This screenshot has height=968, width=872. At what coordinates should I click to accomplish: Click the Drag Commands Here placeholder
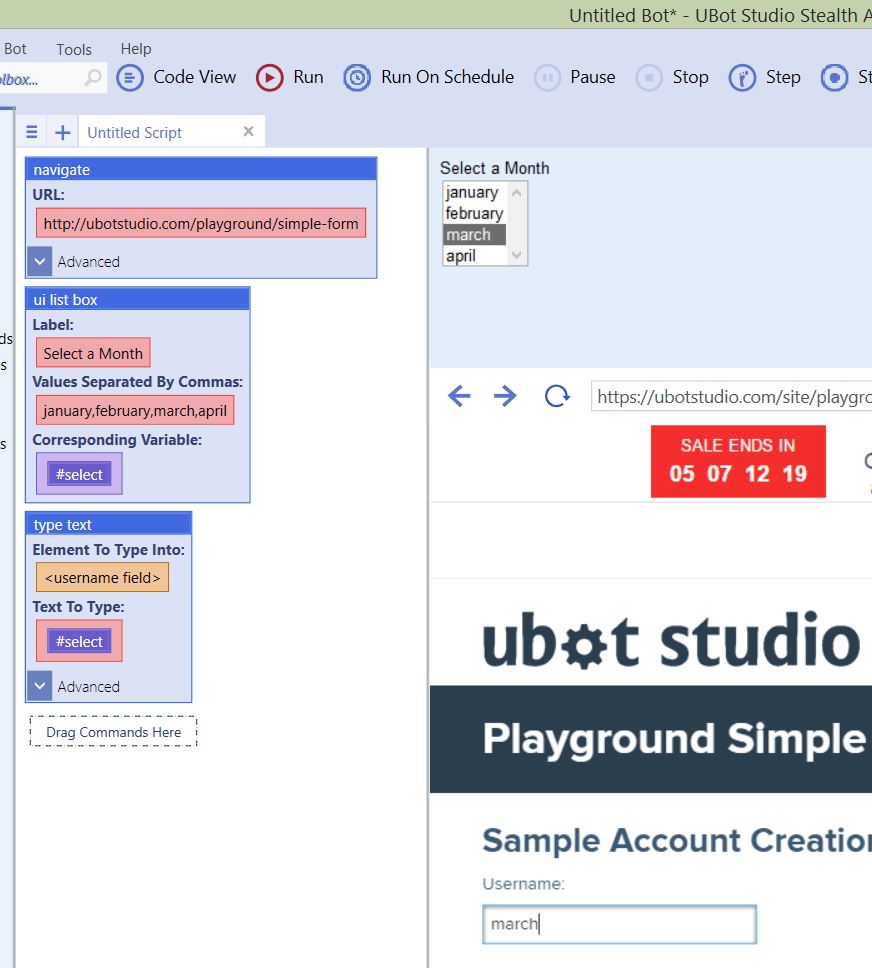pos(114,732)
